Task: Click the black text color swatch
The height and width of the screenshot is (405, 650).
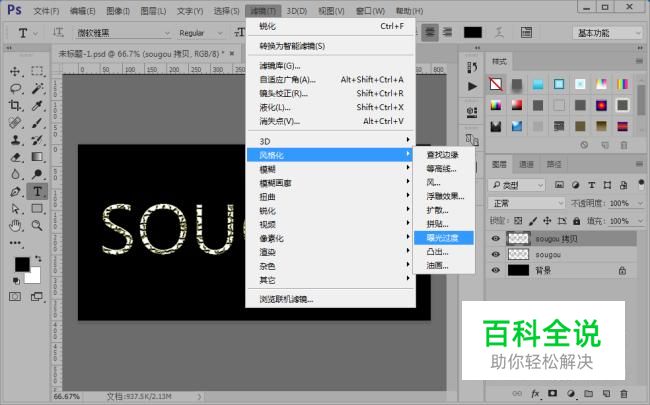Action: [x=473, y=32]
